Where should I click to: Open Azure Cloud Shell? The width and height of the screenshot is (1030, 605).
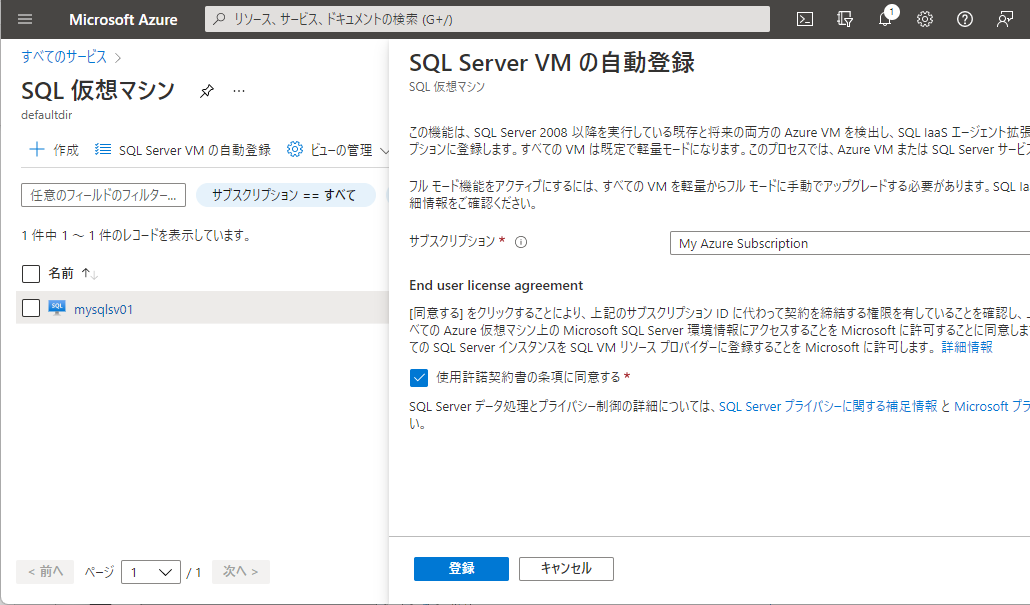click(805, 18)
